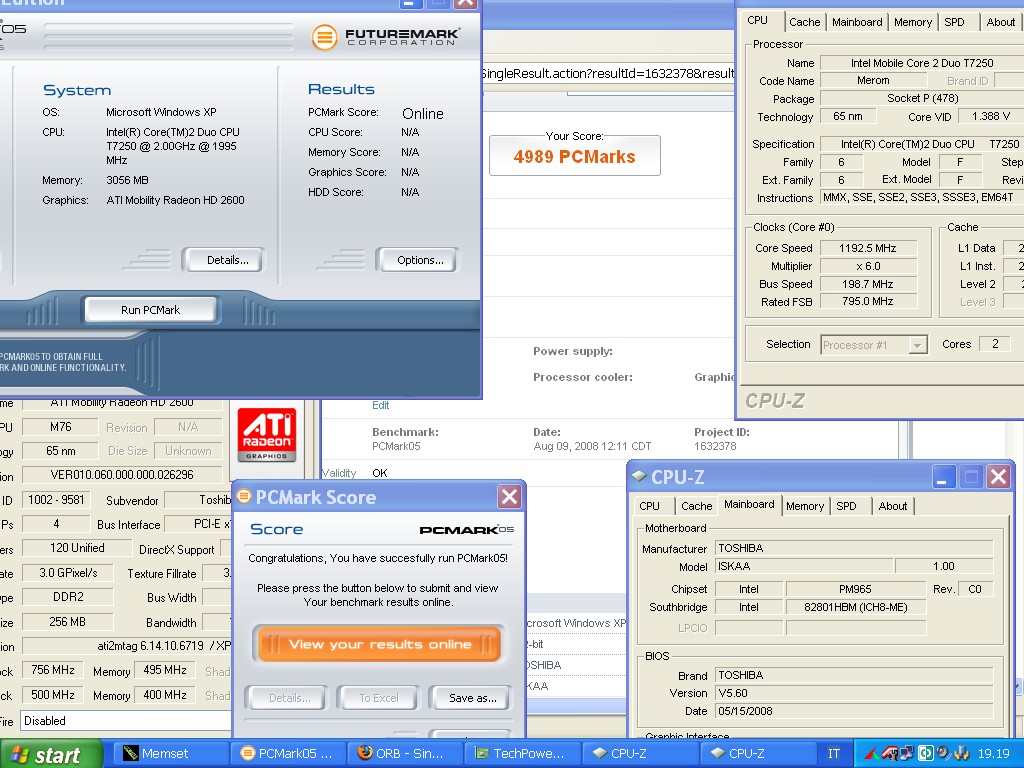Click View your results online button
Screen dimensions: 1024x768
pos(379,645)
